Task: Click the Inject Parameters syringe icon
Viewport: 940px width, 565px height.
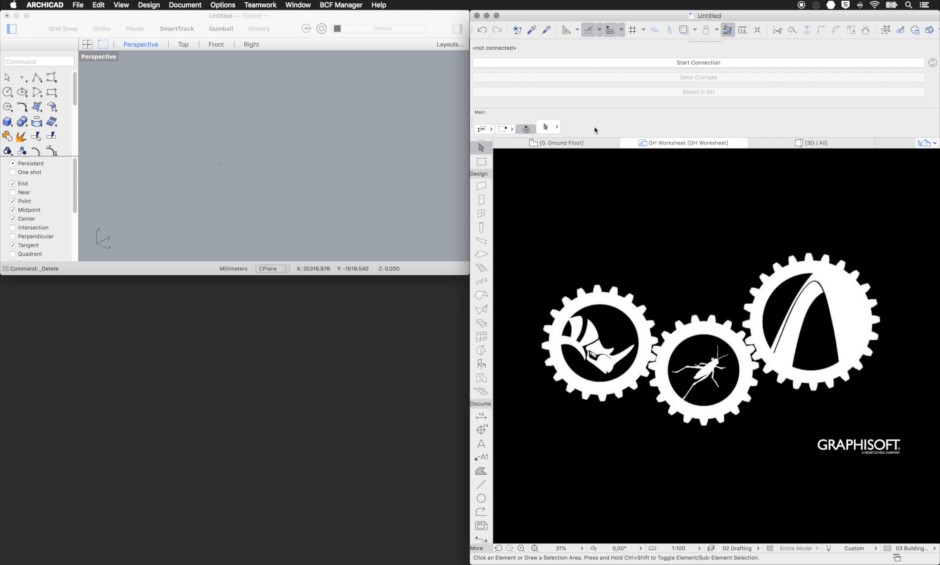Action: pos(546,30)
